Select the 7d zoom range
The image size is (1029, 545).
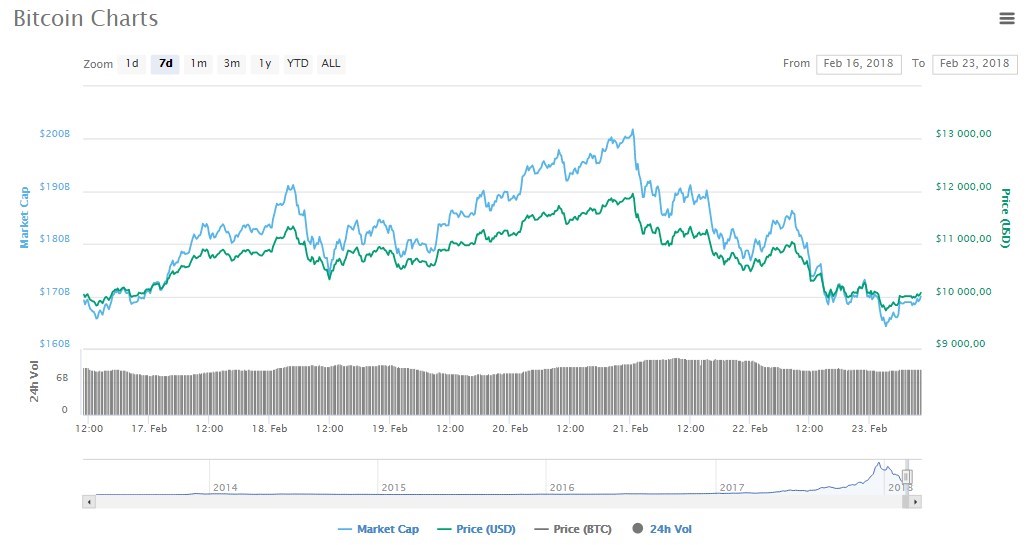[x=165, y=64]
